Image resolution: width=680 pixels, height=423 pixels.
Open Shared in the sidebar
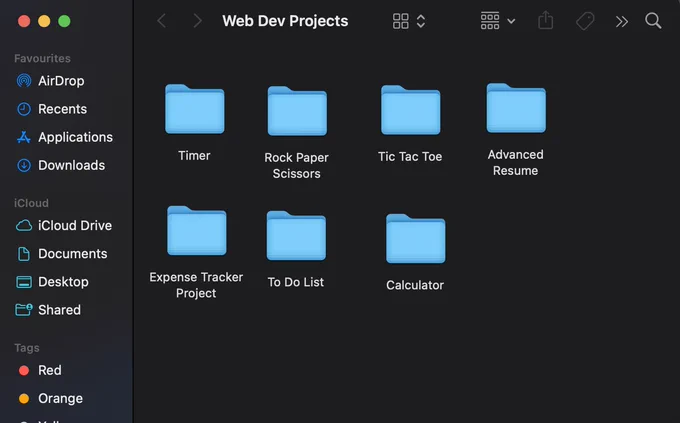pyautogui.click(x=59, y=310)
